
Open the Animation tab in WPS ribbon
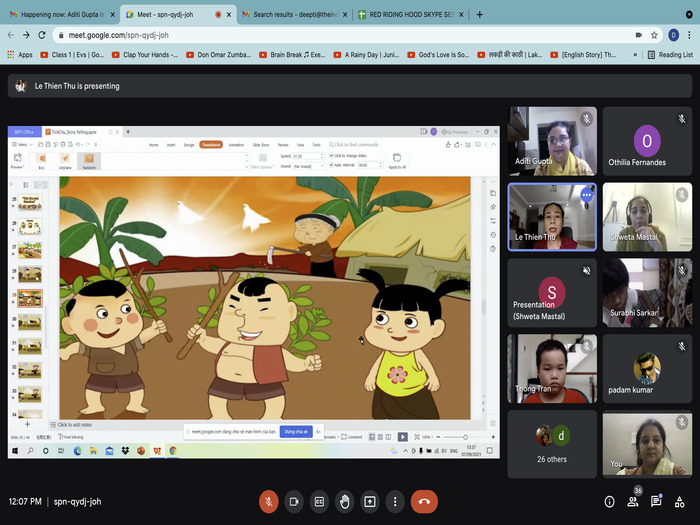[x=236, y=145]
